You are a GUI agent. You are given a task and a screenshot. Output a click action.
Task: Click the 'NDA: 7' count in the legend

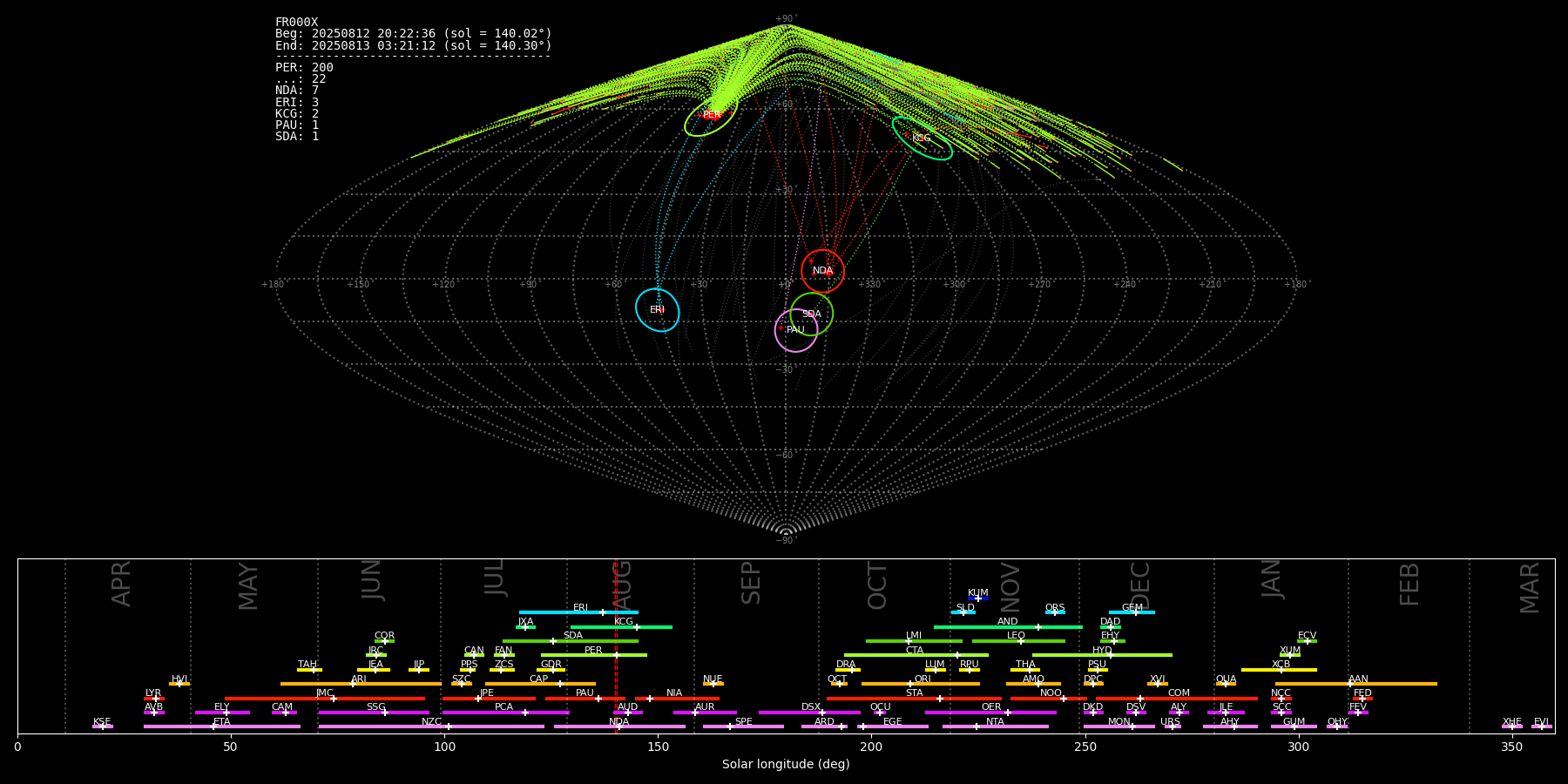point(297,91)
